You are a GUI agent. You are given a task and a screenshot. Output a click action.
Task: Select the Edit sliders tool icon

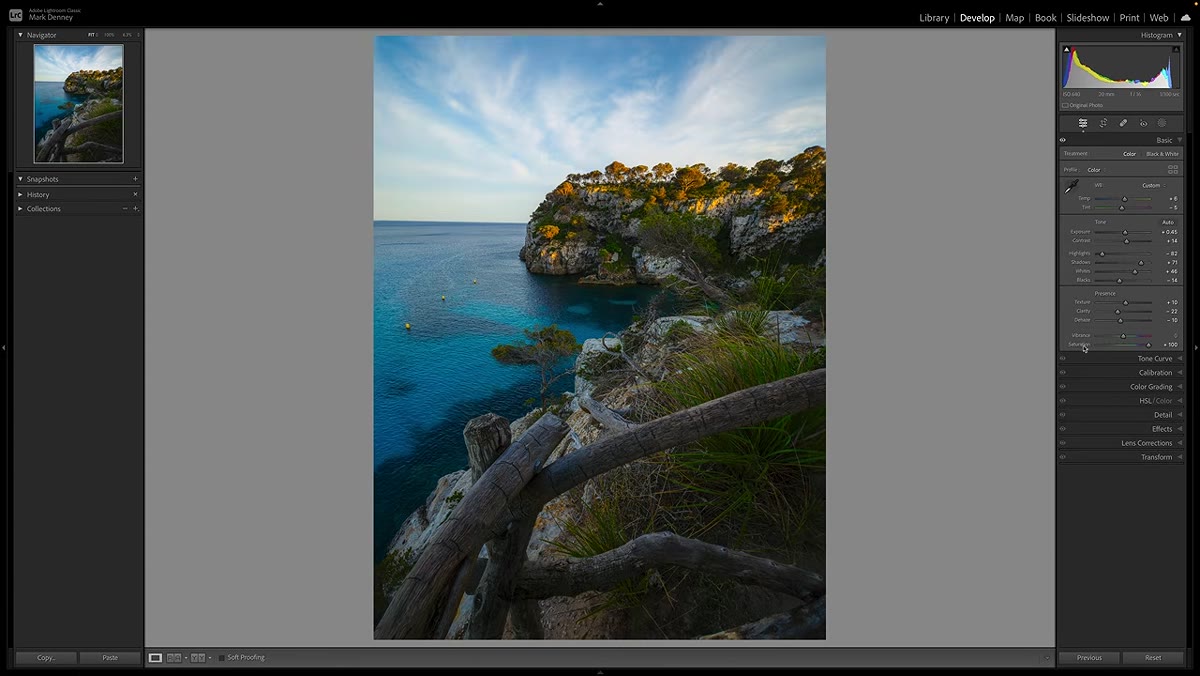pyautogui.click(x=1083, y=123)
